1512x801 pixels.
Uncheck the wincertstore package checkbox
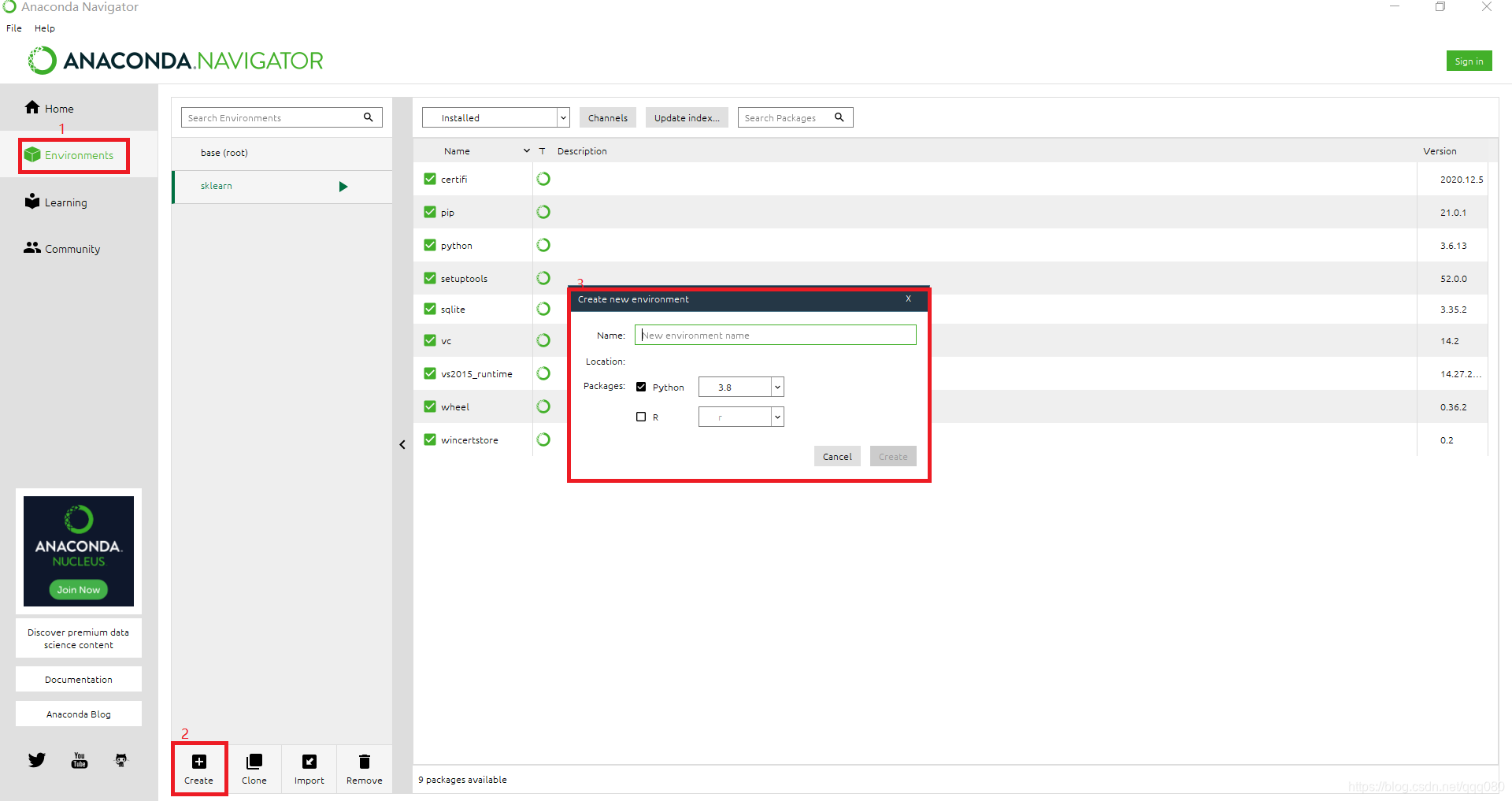(430, 439)
